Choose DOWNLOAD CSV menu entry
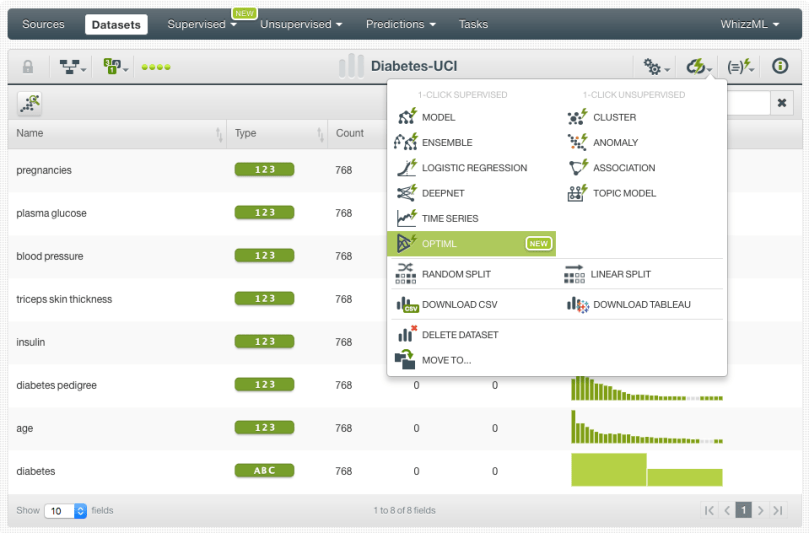This screenshot has height=533, width=809. click(460, 305)
